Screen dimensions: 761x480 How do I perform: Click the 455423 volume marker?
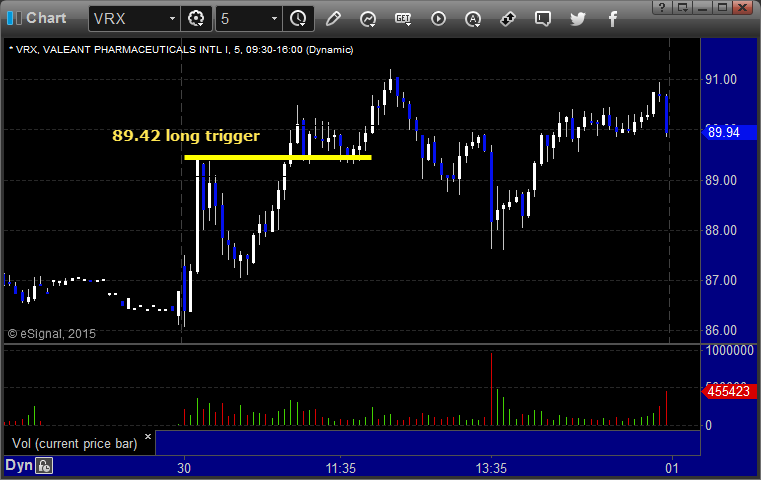729,391
